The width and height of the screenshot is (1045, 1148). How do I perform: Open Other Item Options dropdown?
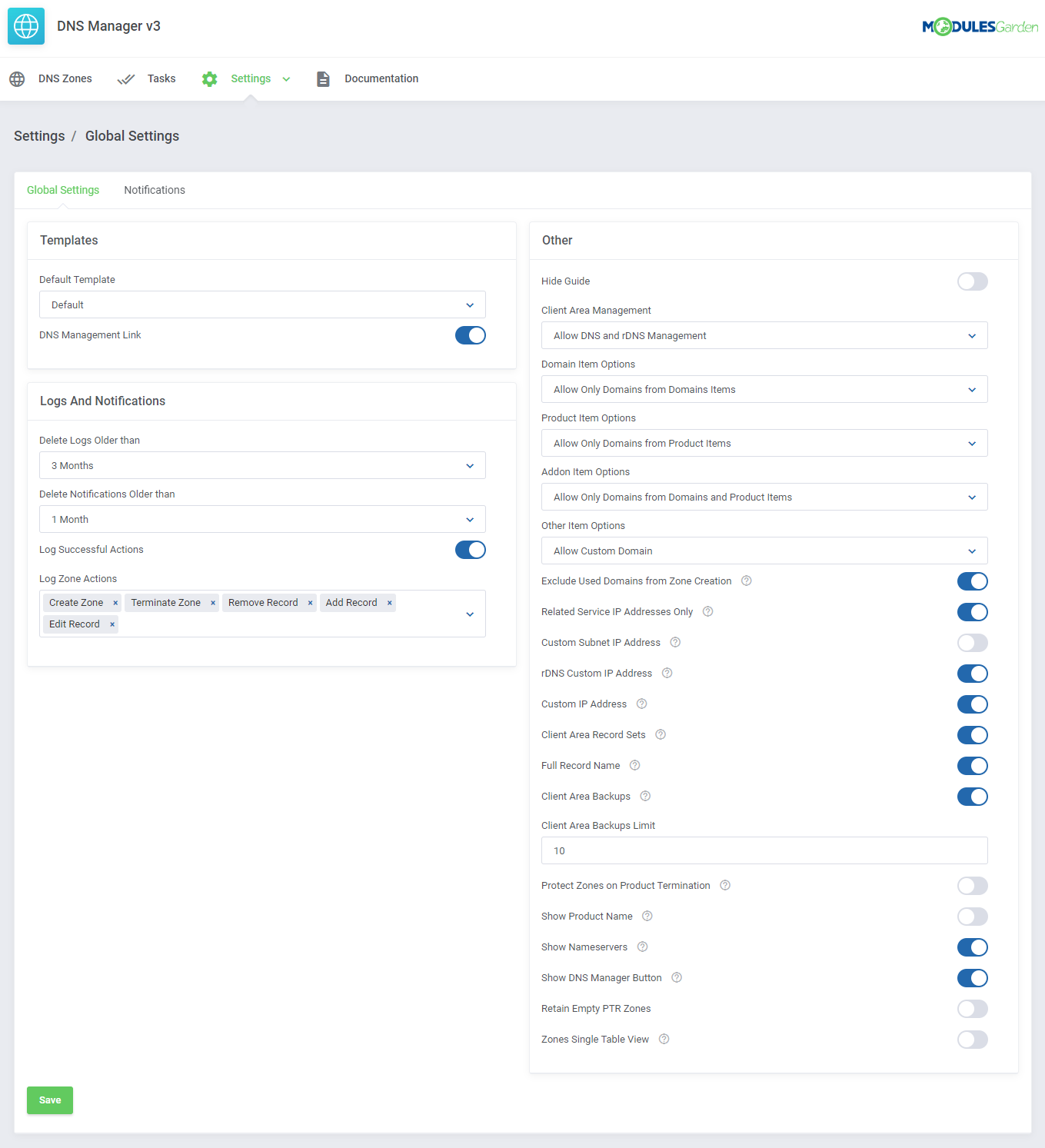click(x=764, y=551)
